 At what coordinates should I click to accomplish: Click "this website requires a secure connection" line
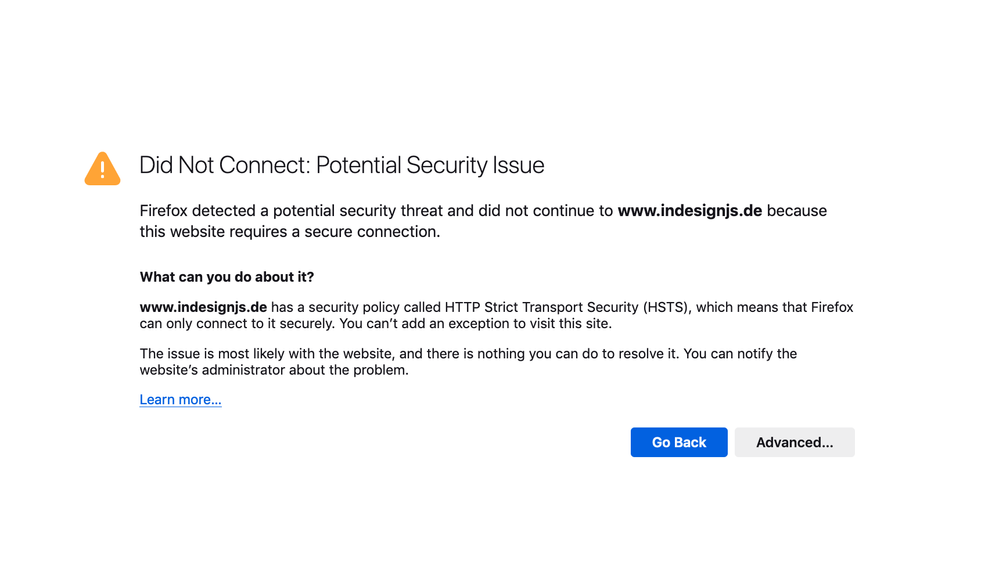[289, 232]
